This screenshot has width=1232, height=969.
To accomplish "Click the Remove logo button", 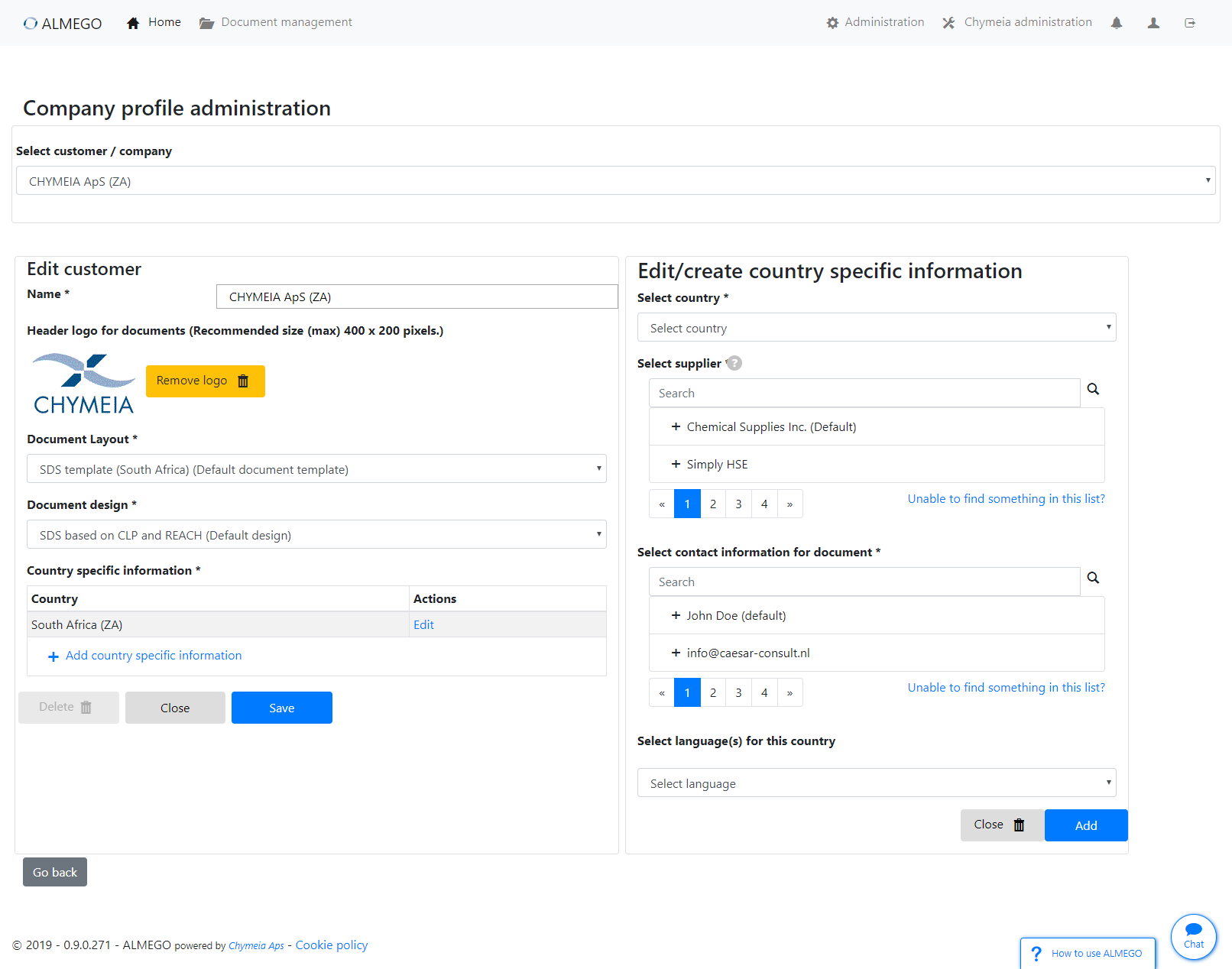I will (x=206, y=381).
